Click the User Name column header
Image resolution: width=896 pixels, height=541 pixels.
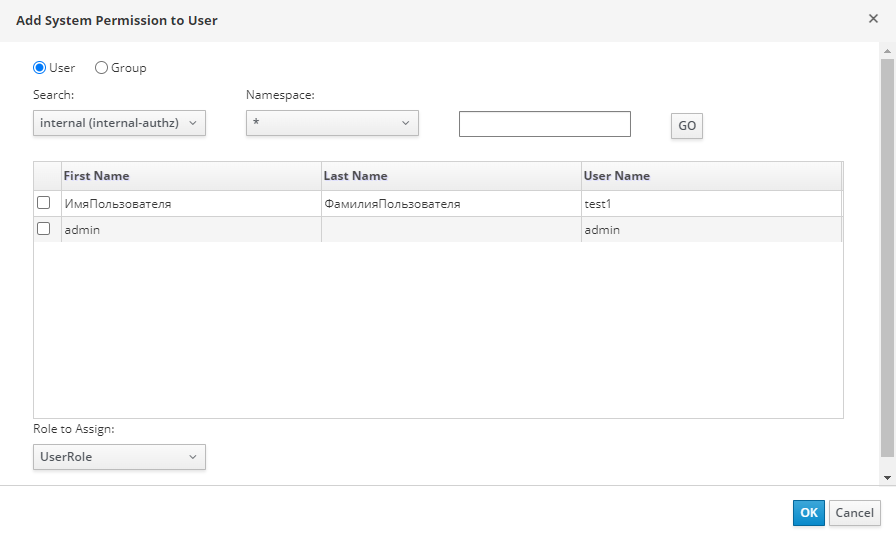616,176
